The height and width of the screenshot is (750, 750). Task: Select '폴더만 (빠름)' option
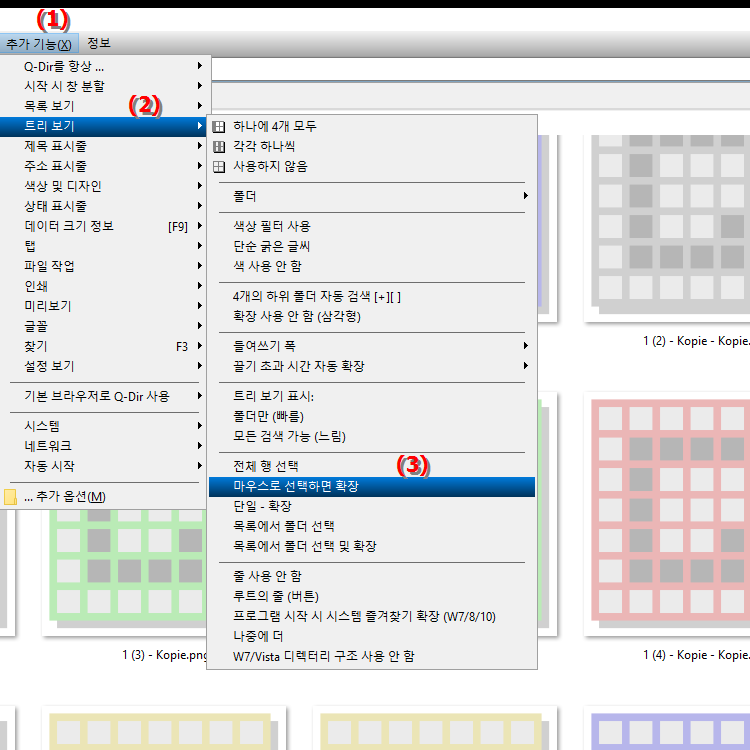point(372,417)
